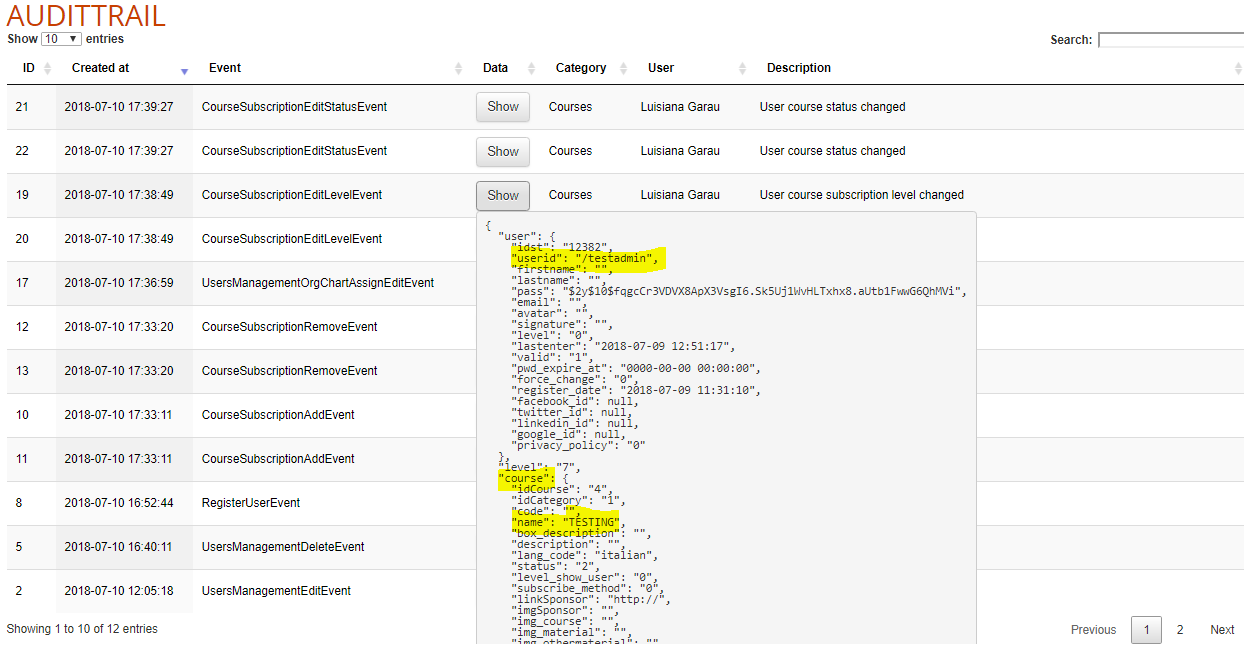Click the RegisterUserEvent row
Viewport: 1244px width, 650px height.
click(251, 503)
